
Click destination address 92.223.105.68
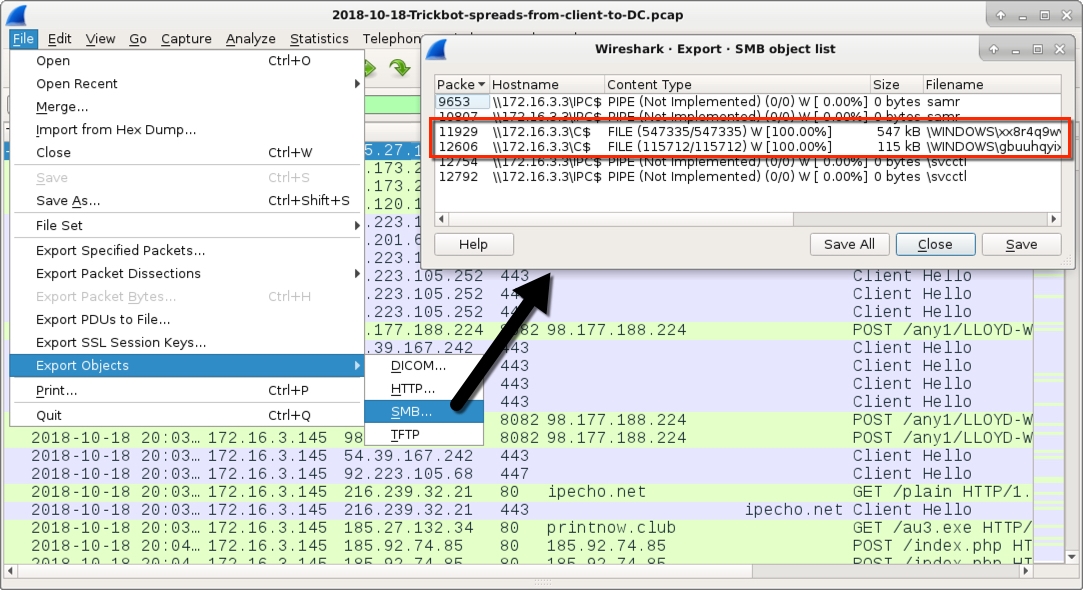408,474
